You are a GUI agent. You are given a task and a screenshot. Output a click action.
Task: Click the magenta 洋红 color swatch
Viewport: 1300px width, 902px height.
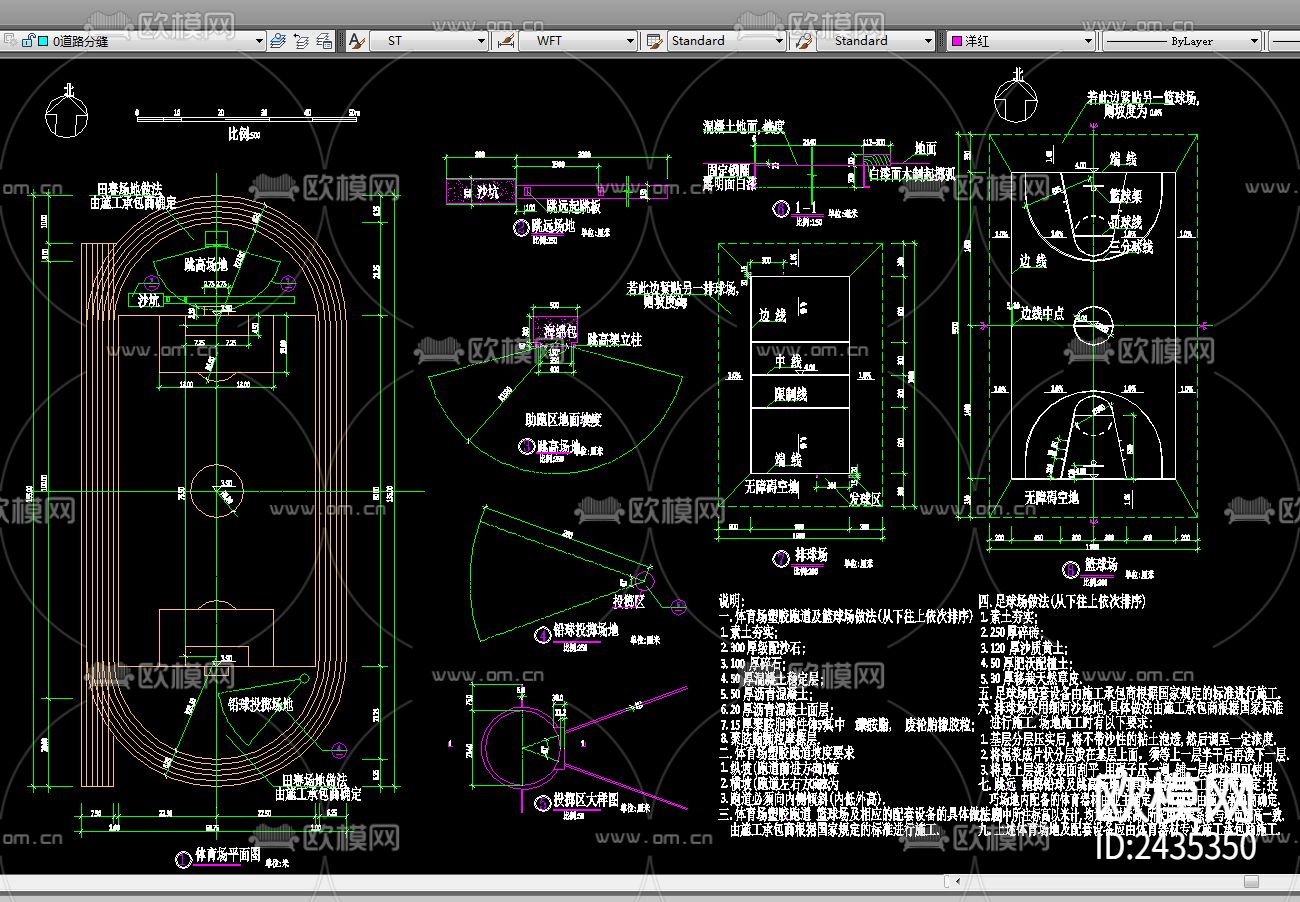pyautogui.click(x=957, y=41)
